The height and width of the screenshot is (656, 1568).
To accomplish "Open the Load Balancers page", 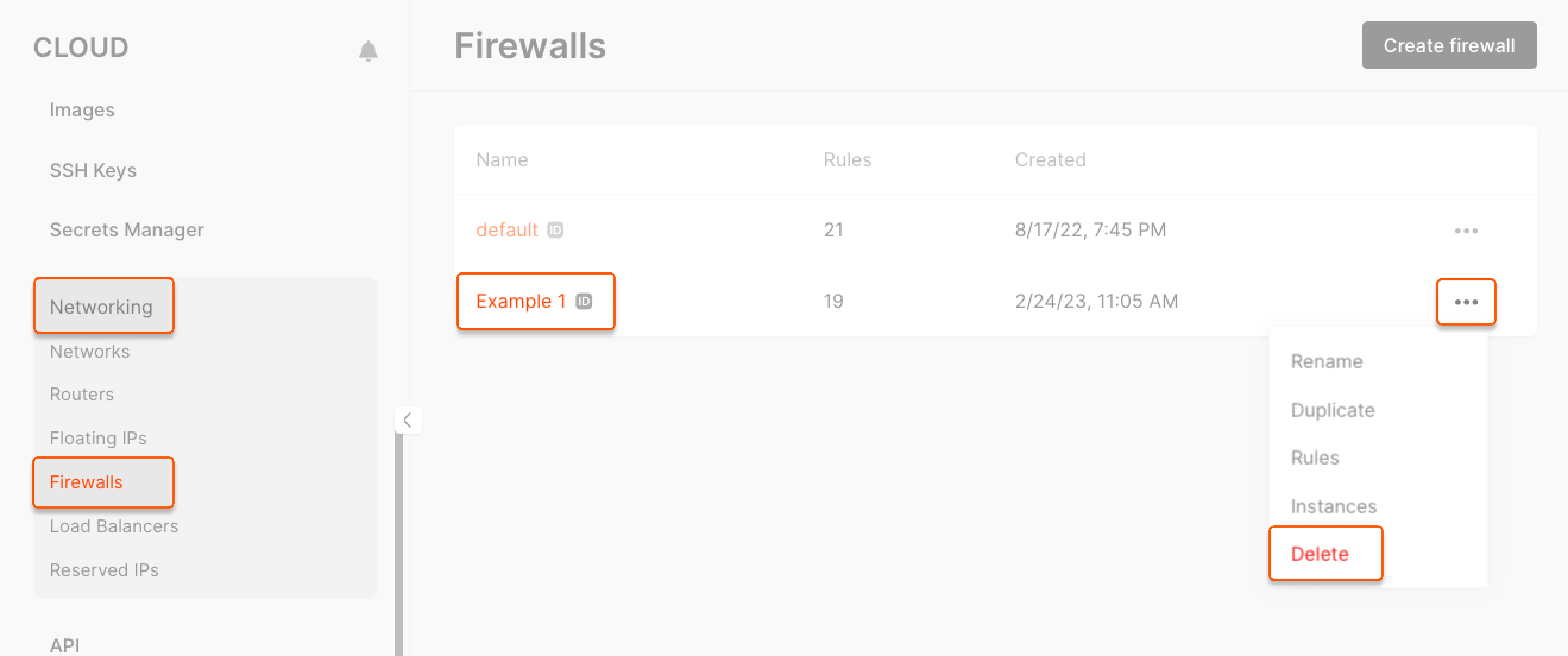I will pyautogui.click(x=114, y=526).
